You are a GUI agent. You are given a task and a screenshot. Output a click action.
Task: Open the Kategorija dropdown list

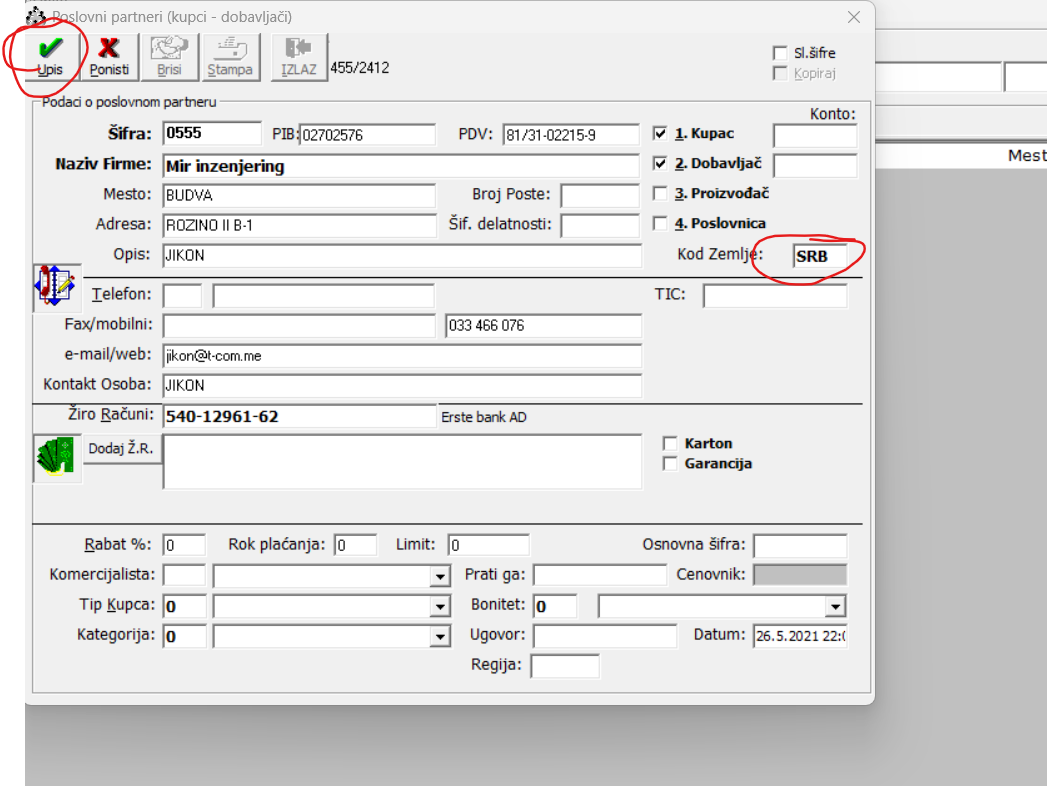click(x=439, y=636)
